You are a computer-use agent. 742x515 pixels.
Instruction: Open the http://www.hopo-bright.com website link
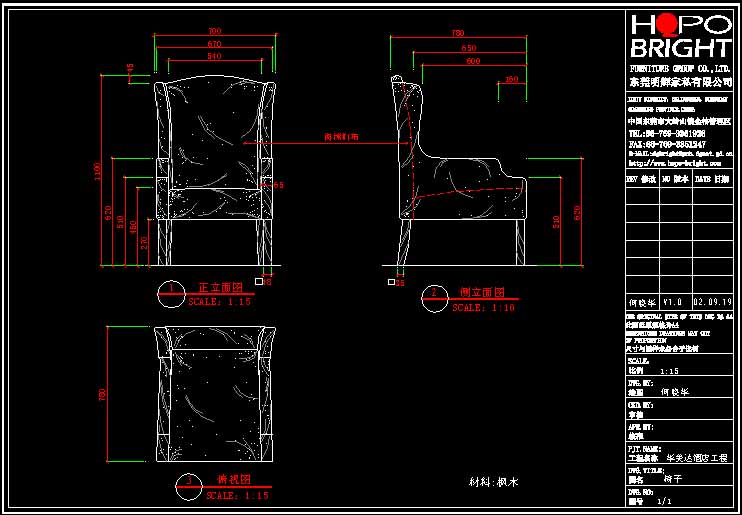pos(674,163)
